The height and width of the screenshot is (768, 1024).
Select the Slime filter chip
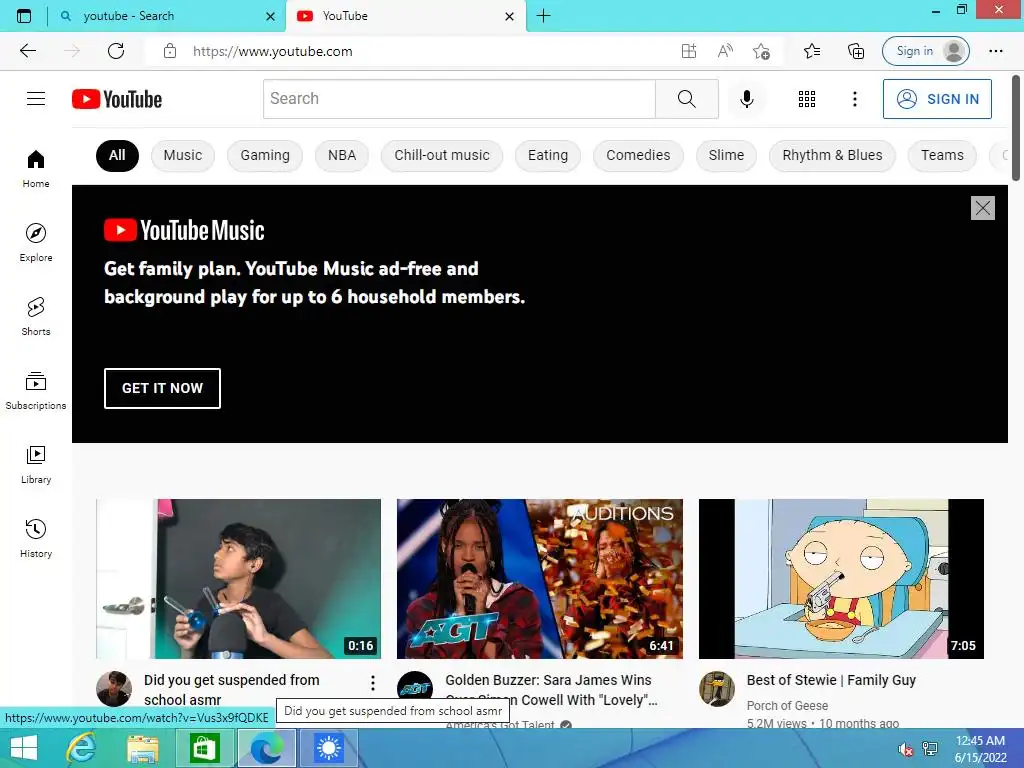pyautogui.click(x=726, y=155)
